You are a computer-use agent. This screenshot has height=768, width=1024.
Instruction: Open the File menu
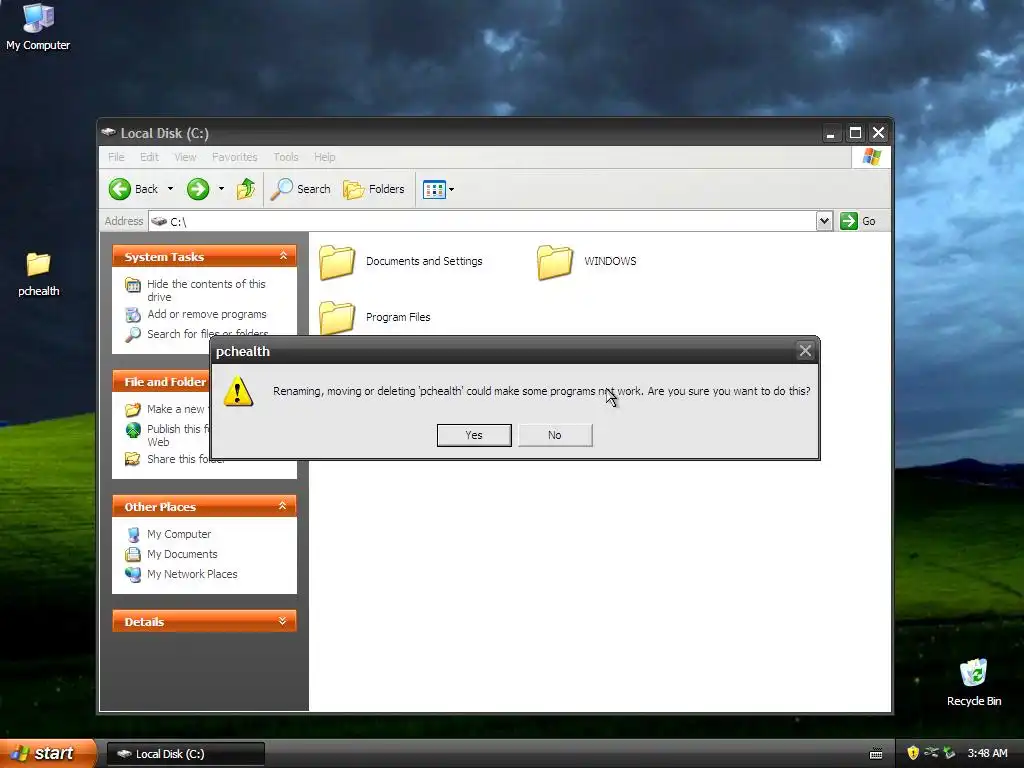pyautogui.click(x=116, y=157)
